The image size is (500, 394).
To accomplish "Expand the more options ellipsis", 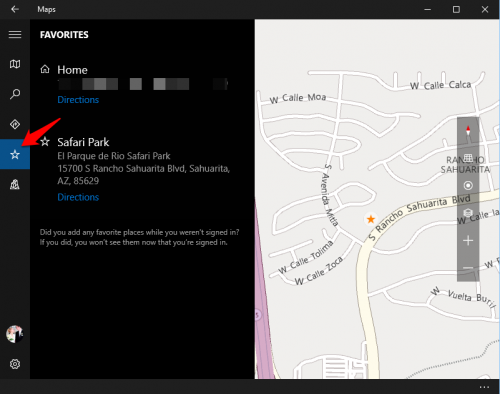I will [x=484, y=387].
